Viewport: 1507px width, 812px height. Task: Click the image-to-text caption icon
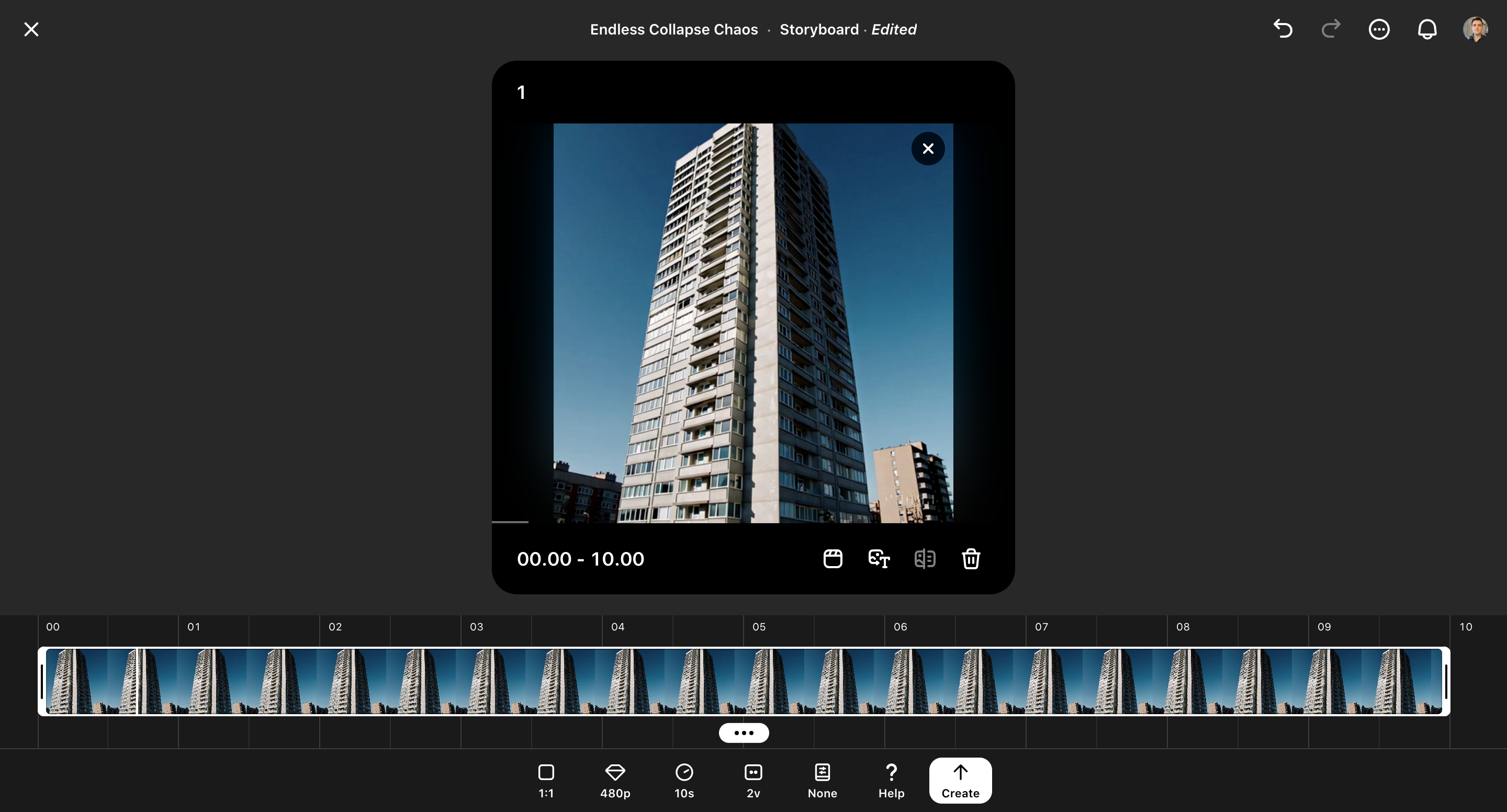point(879,559)
